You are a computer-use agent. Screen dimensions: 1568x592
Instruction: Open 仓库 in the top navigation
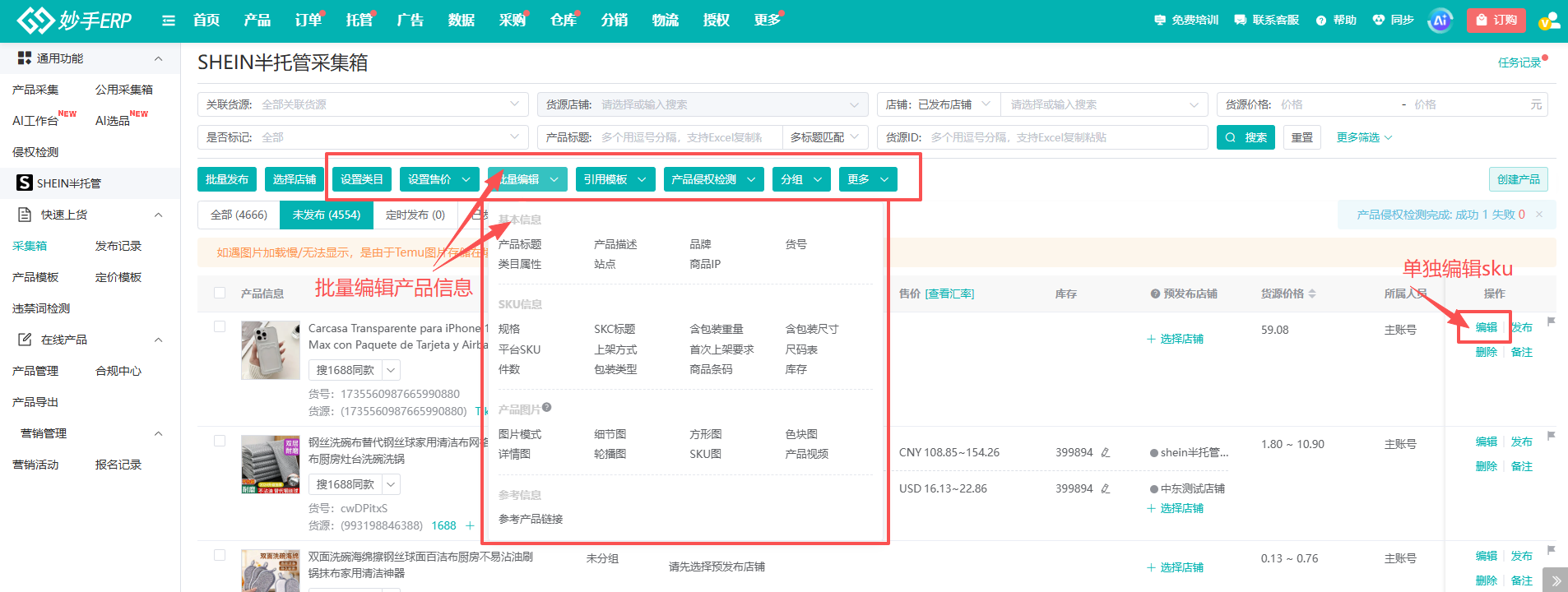[x=564, y=20]
